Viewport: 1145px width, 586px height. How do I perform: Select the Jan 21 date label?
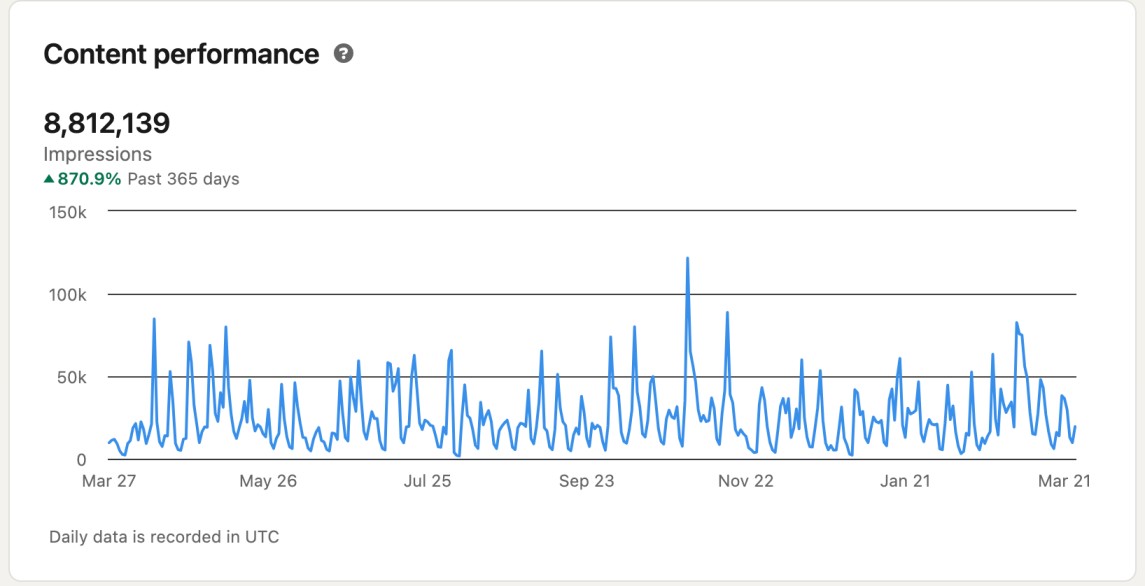coord(905,481)
